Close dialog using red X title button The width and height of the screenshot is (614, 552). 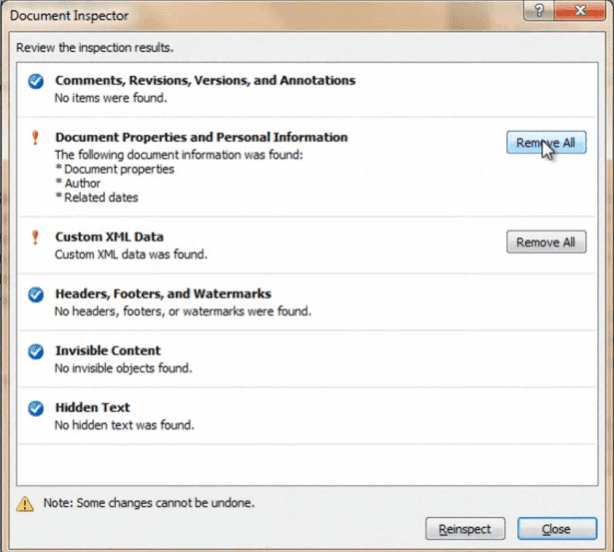[x=580, y=11]
